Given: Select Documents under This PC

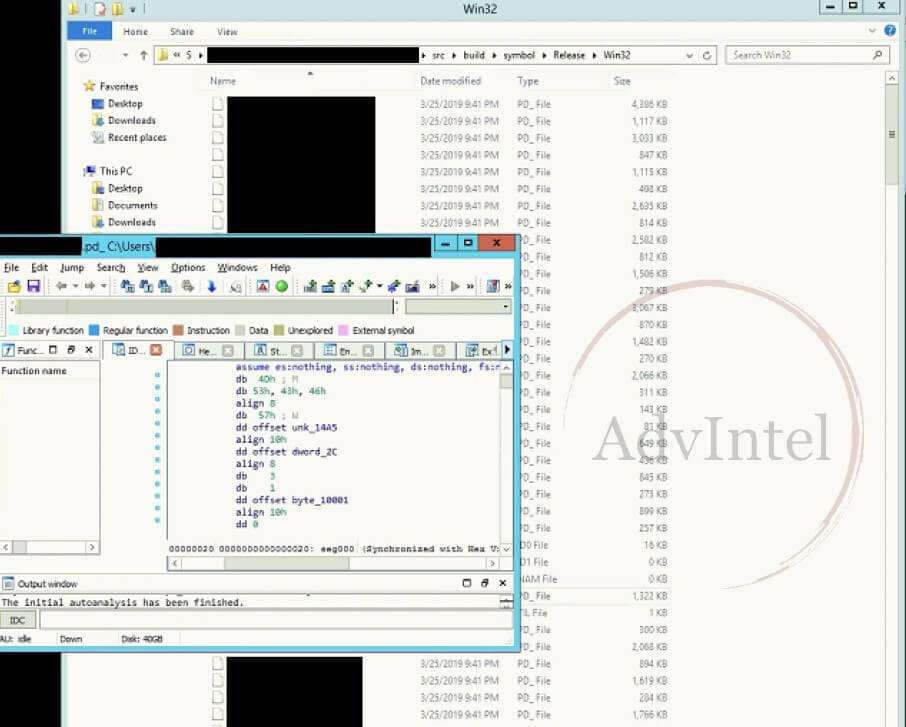Looking at the screenshot, I should point(132,205).
